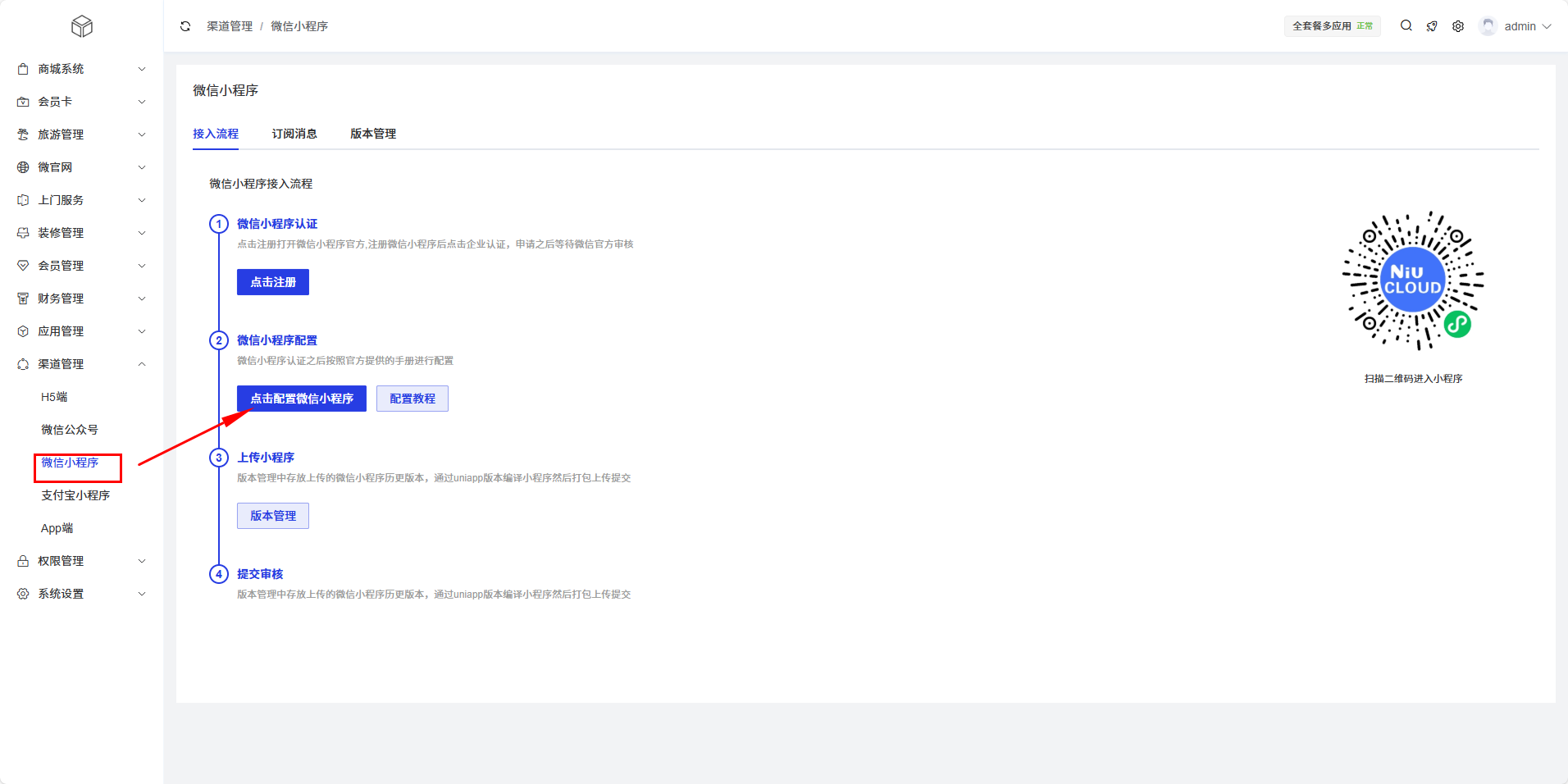Image resolution: width=1568 pixels, height=784 pixels.
Task: Expand the 会员管理 menu chevron
Action: pos(142,266)
